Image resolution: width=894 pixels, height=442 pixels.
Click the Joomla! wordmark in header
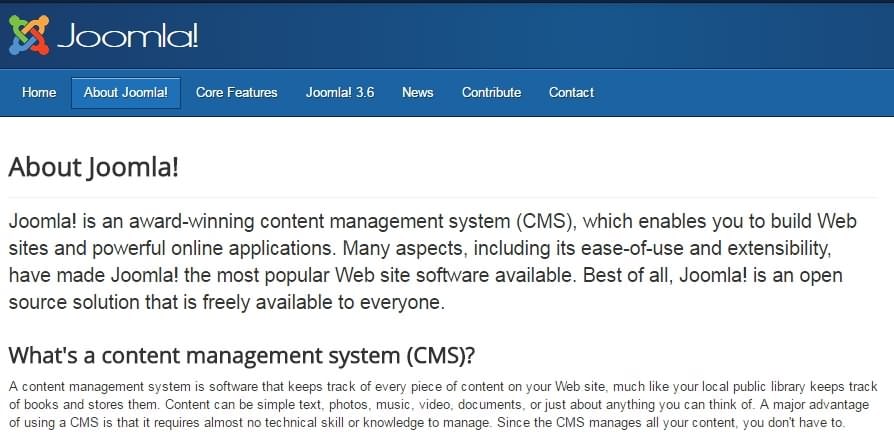(x=128, y=37)
